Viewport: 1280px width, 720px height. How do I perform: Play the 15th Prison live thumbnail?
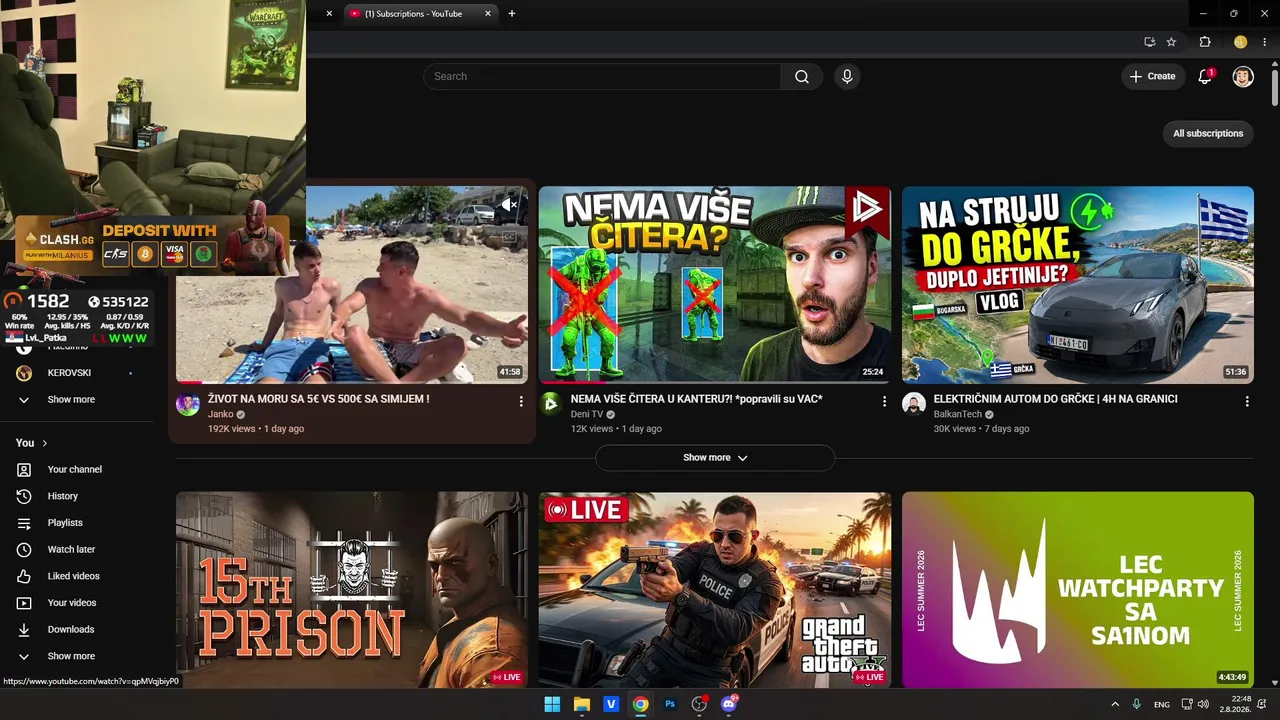[x=352, y=589]
